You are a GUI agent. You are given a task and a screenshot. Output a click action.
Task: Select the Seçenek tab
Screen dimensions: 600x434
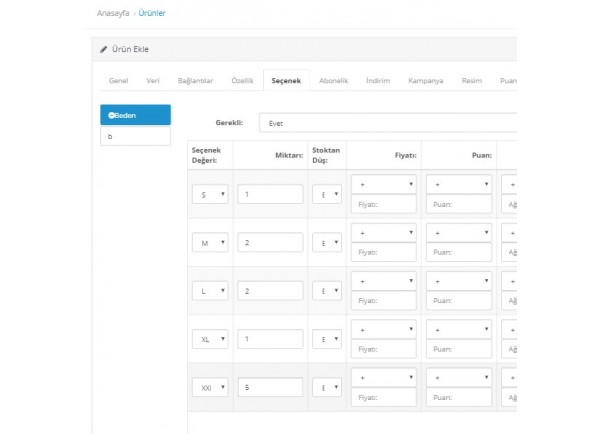click(286, 81)
